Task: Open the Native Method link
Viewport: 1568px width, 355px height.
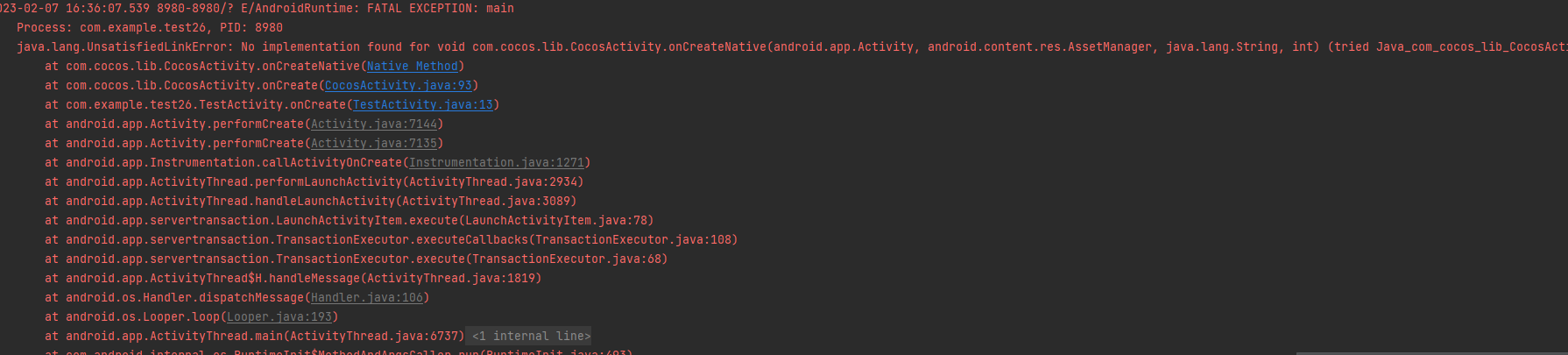Action: (412, 67)
